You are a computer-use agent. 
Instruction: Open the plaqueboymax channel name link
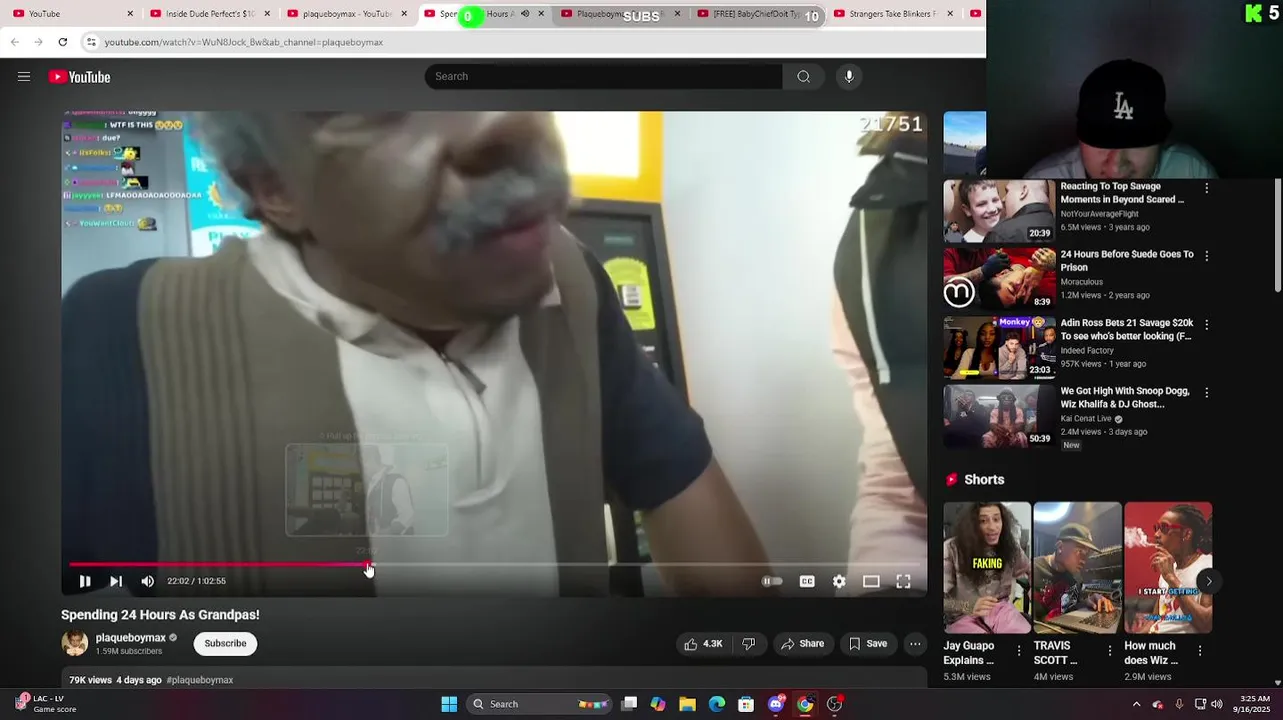131,638
